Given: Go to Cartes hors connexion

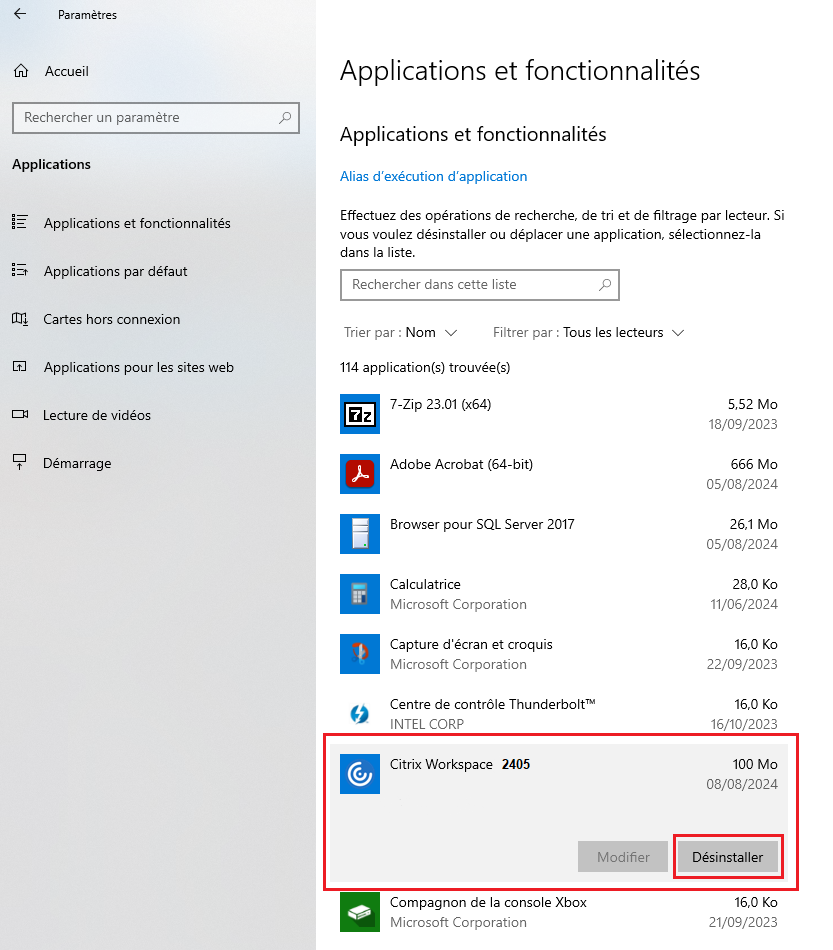Looking at the screenshot, I should (x=111, y=319).
